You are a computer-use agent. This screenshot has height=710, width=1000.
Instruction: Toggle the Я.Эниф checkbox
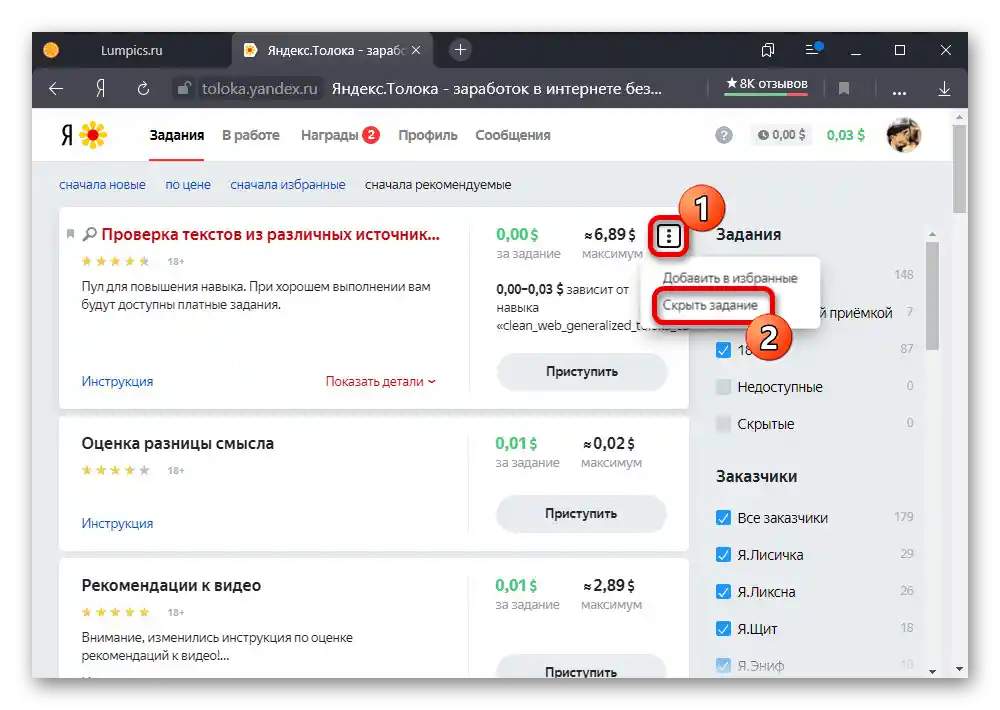pyautogui.click(x=723, y=665)
